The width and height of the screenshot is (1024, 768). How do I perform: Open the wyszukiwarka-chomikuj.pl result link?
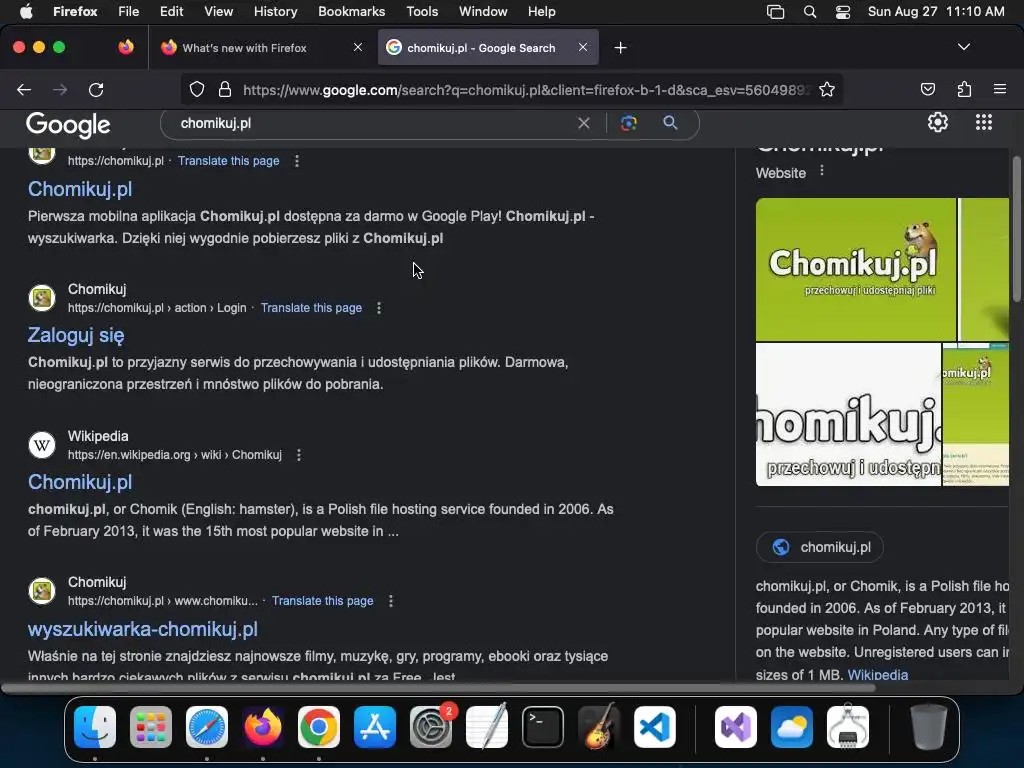[x=142, y=629]
